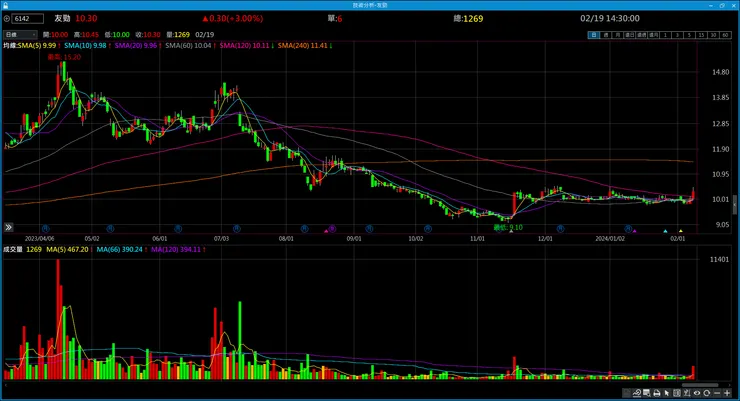Click the SMA(5) 9.99 moving-average label

click(x=36, y=46)
